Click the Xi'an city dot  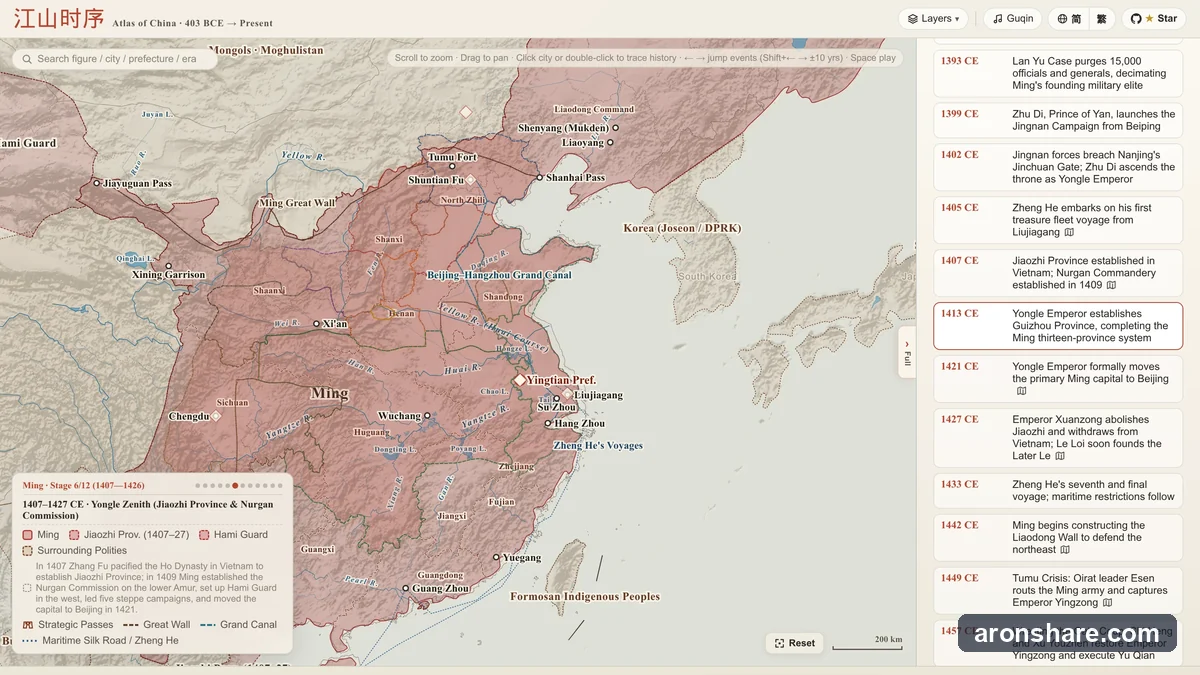coord(317,324)
